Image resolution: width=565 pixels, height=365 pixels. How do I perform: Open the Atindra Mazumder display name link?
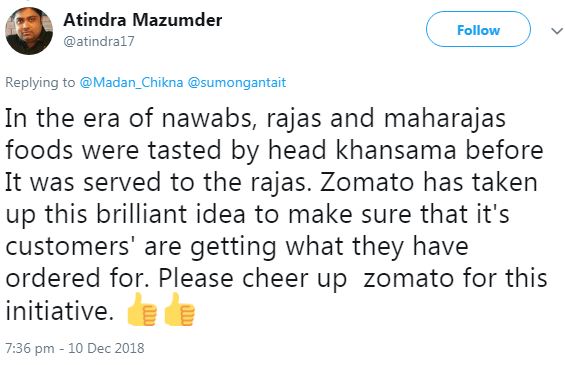(x=143, y=19)
